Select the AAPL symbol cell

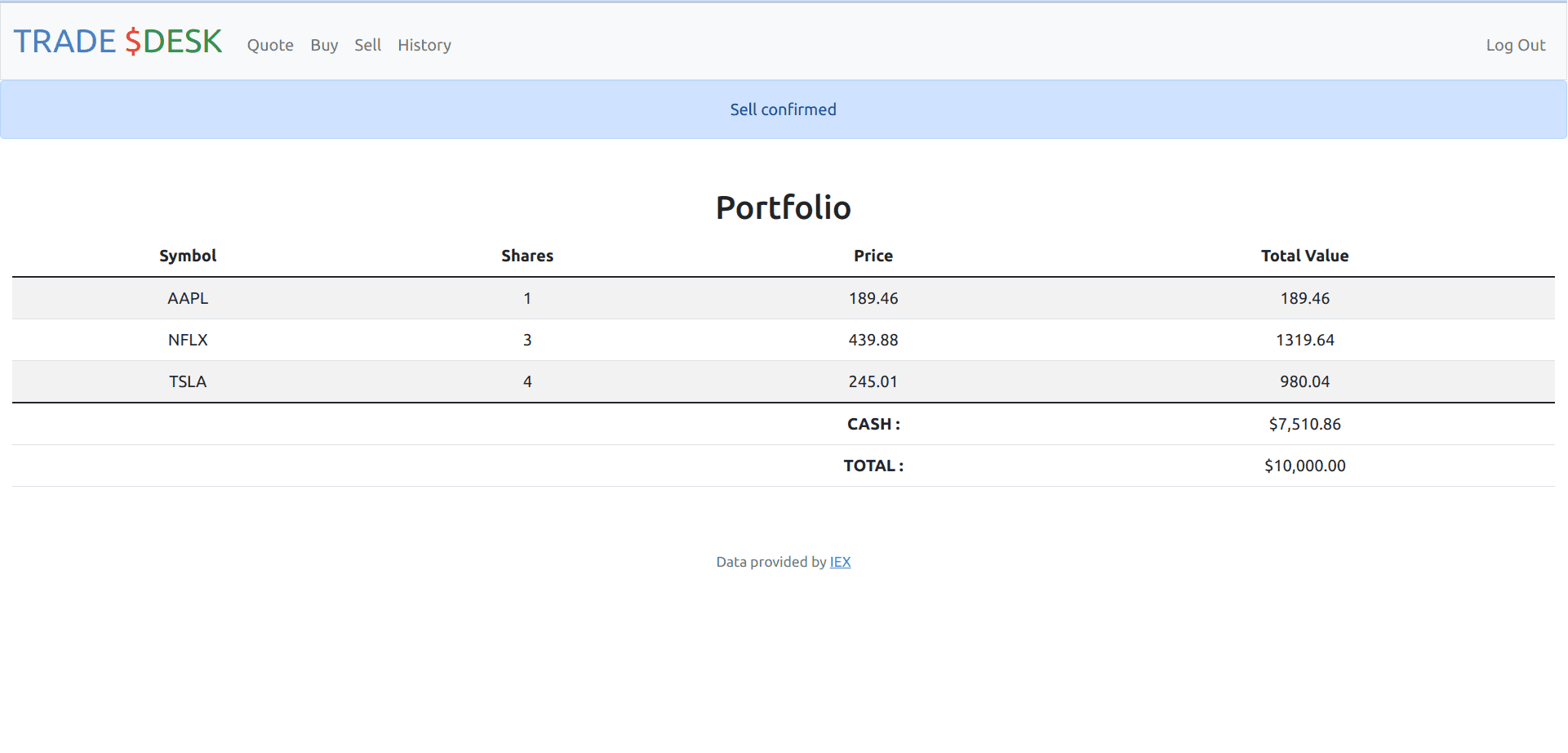pos(188,298)
